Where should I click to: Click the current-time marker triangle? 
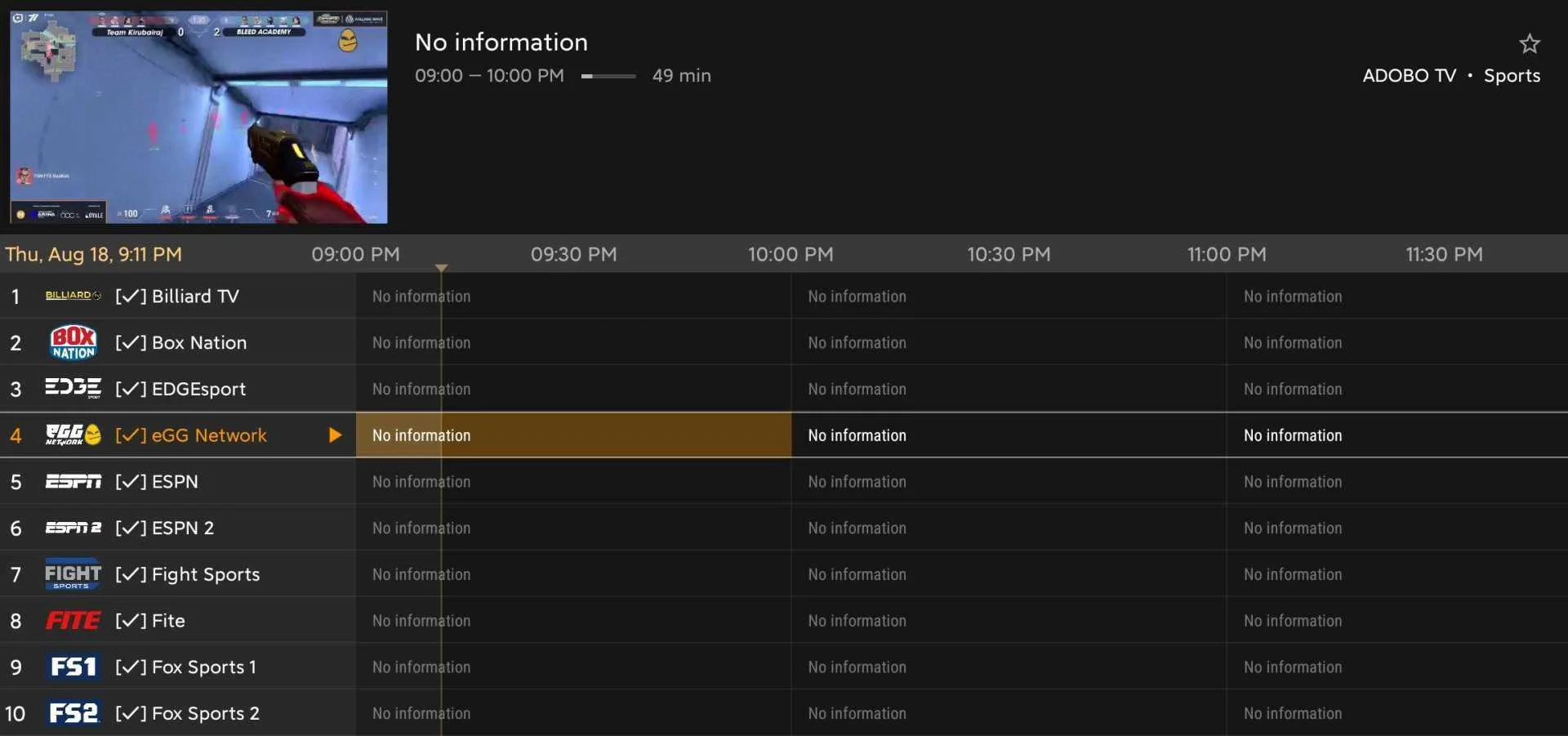click(x=441, y=268)
